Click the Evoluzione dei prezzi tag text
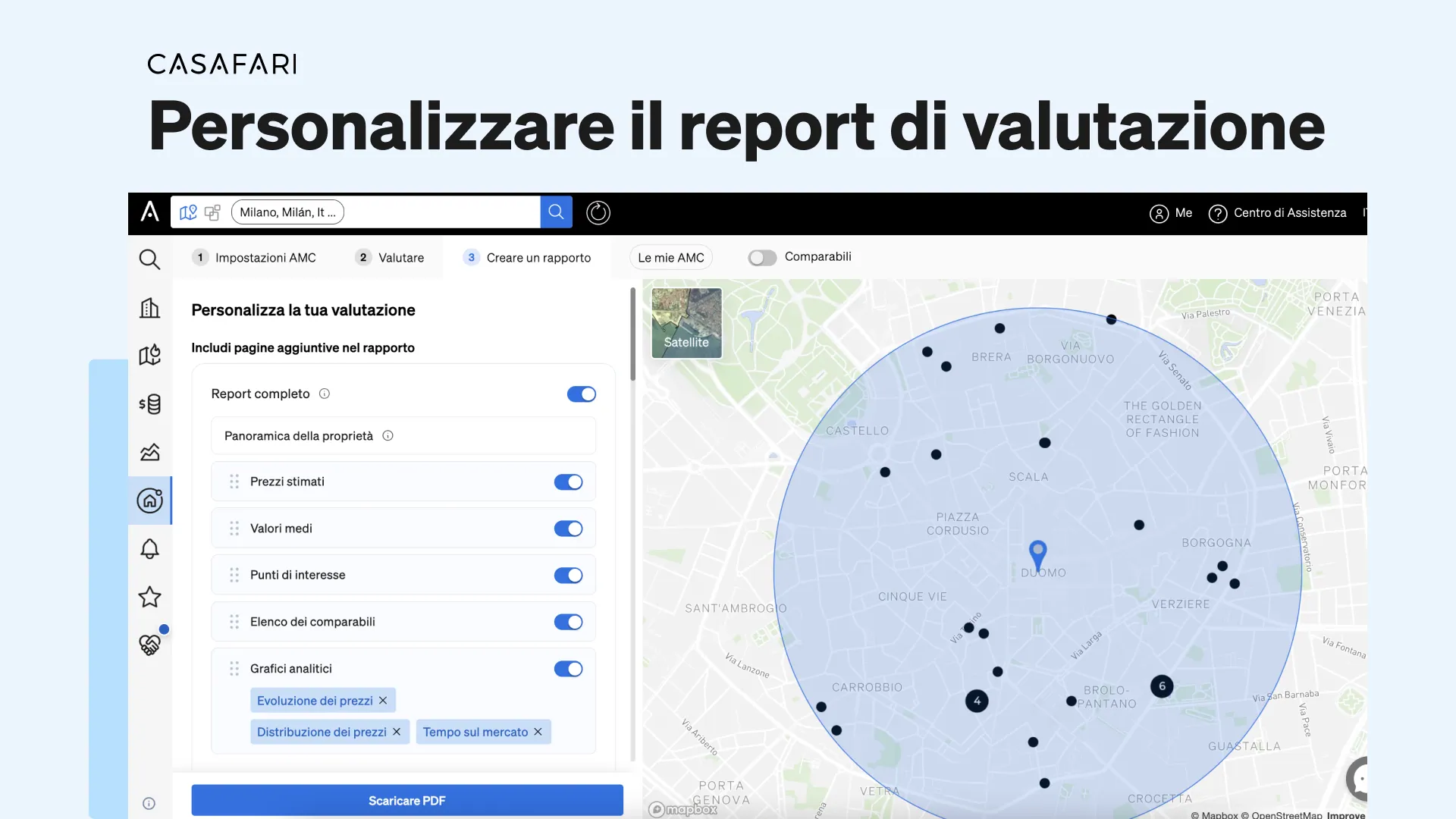1456x819 pixels. coord(315,701)
